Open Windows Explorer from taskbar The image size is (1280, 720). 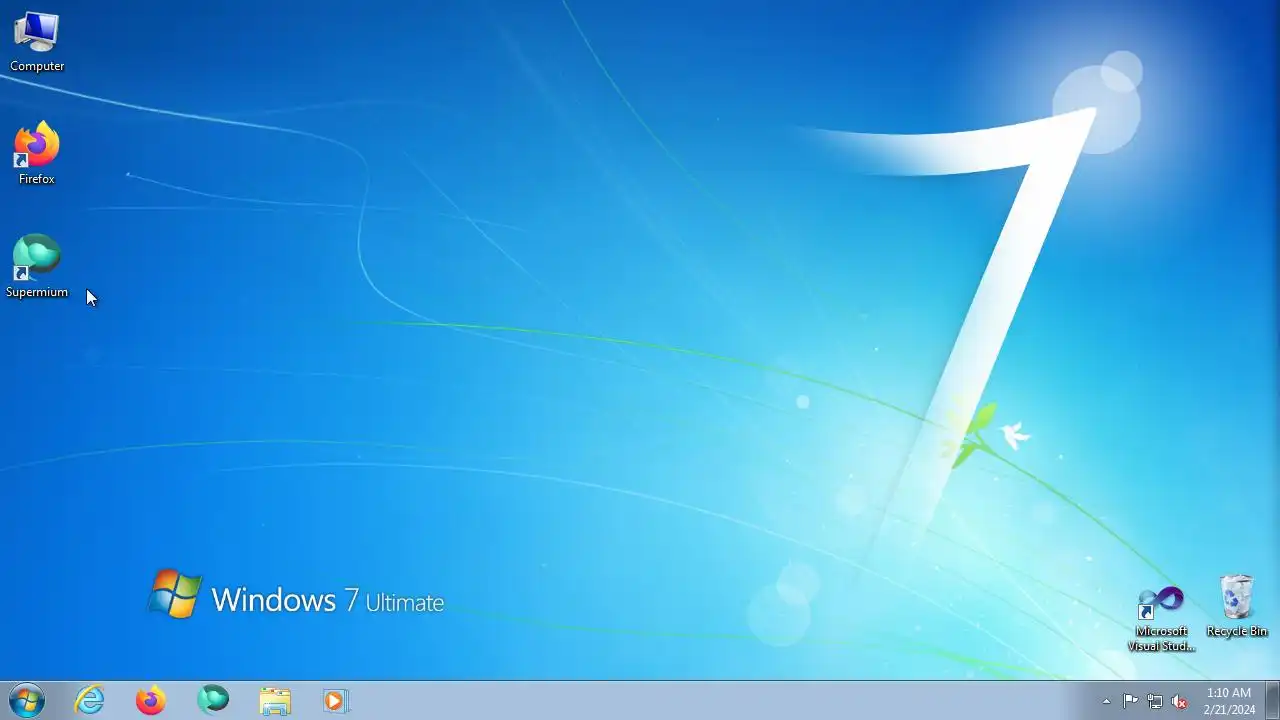point(275,701)
